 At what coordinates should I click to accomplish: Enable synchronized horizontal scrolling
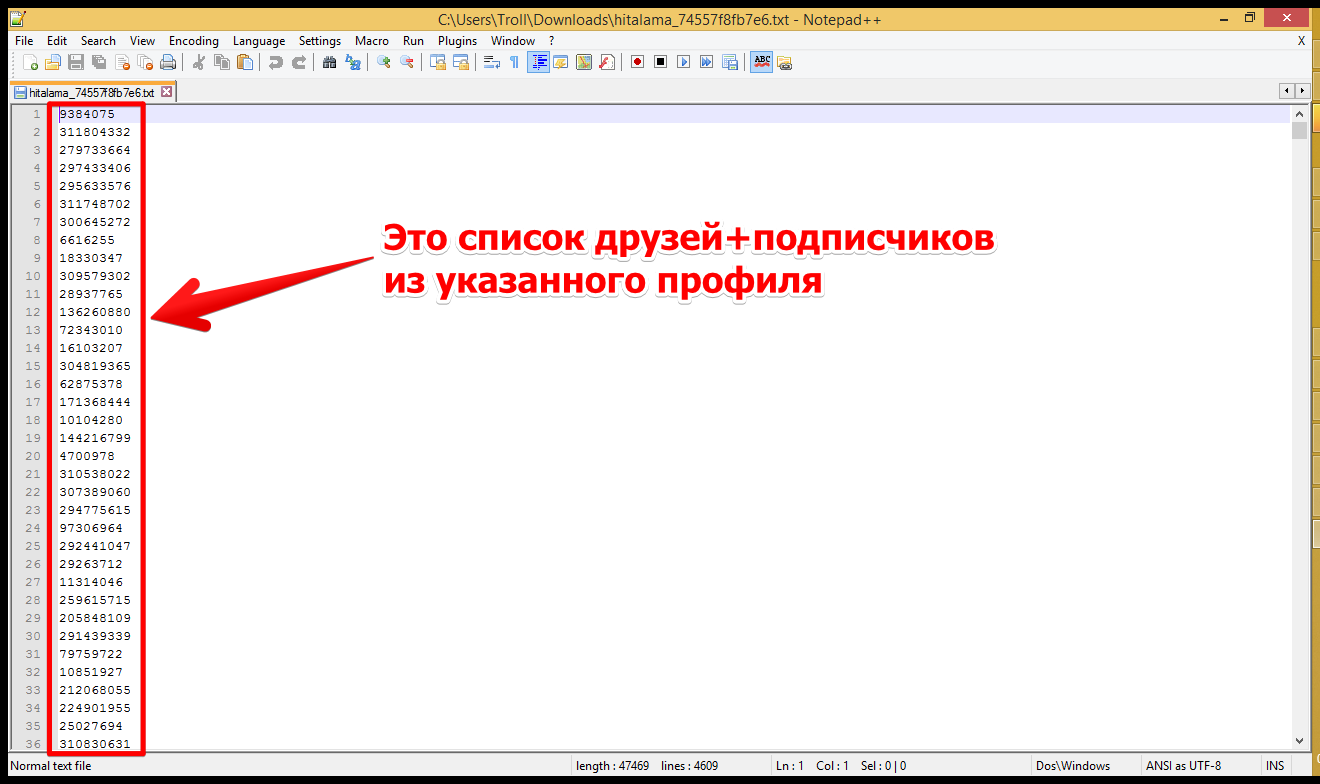[460, 62]
